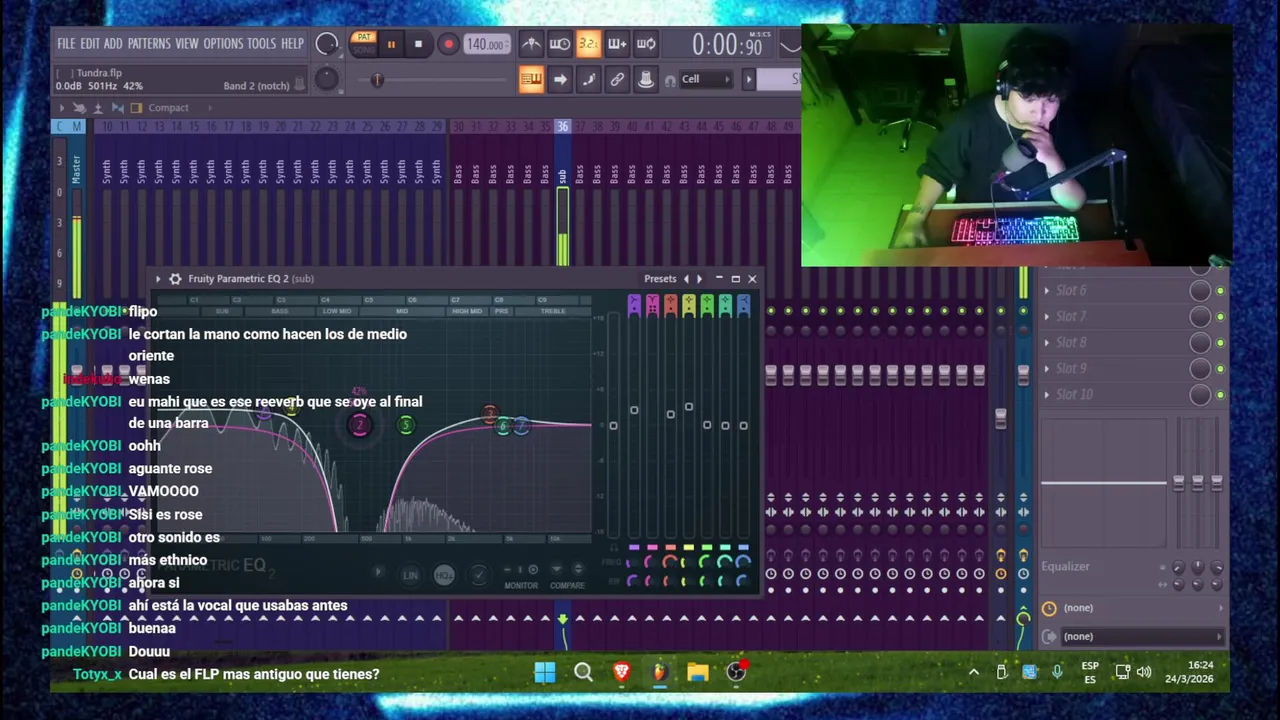Image resolution: width=1280 pixels, height=720 pixels.
Task: Select EQ band 3 orange token
Action: pos(490,413)
